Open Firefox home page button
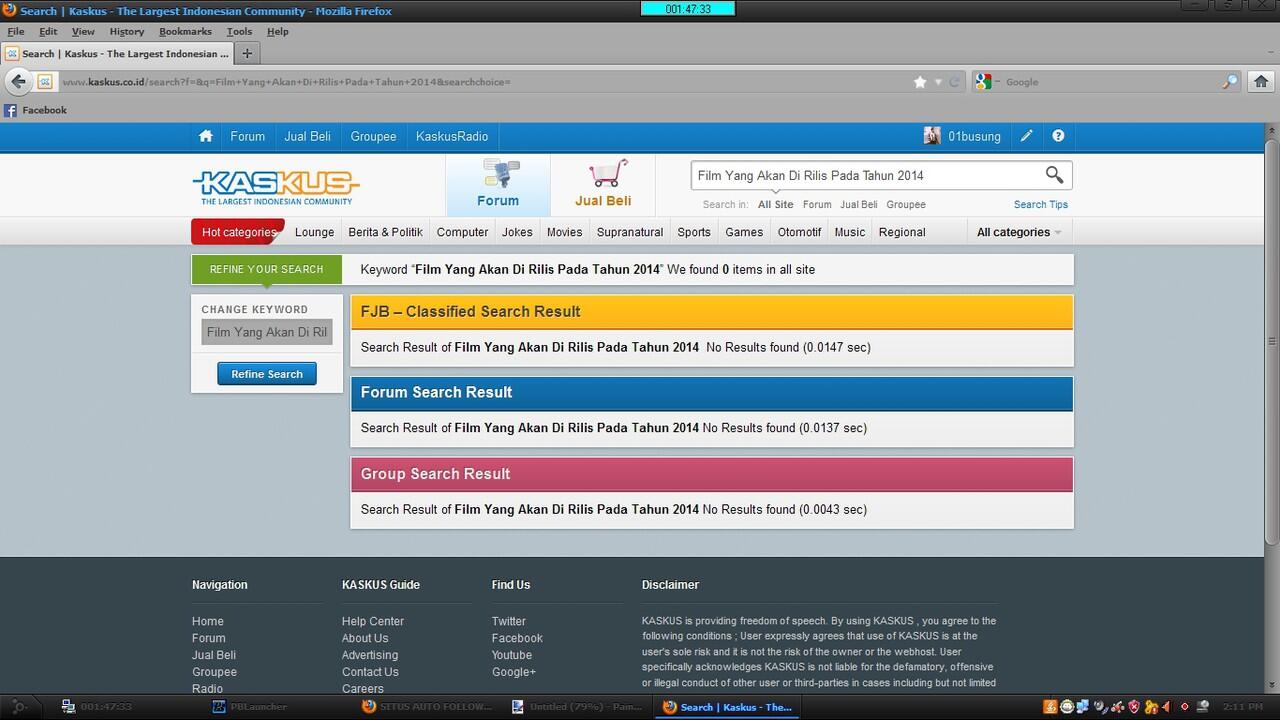 point(1261,82)
